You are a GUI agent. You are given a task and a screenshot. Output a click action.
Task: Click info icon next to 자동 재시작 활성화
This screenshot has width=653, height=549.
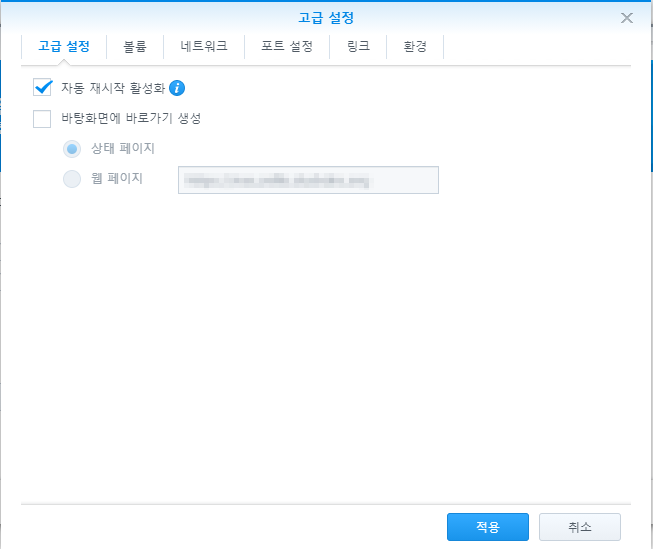point(177,88)
